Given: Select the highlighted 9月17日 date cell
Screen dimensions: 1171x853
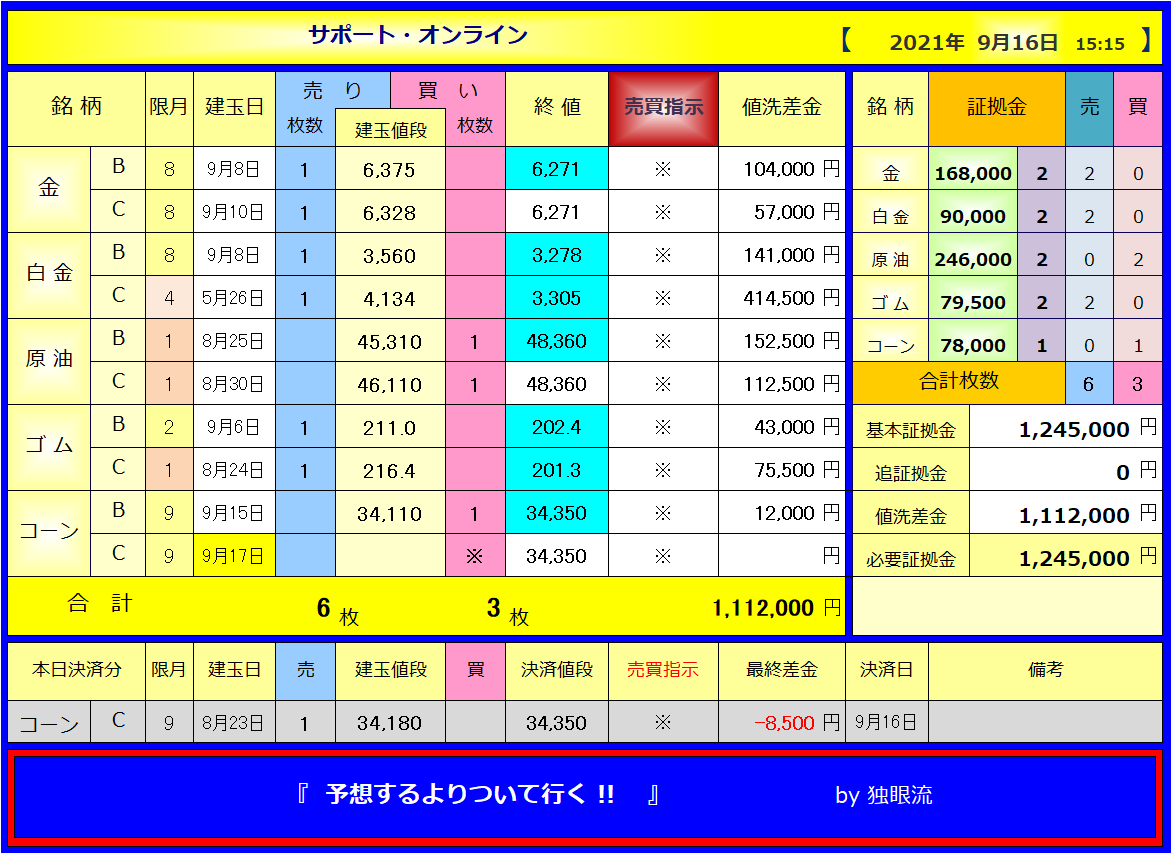Looking at the screenshot, I should click(x=234, y=556).
